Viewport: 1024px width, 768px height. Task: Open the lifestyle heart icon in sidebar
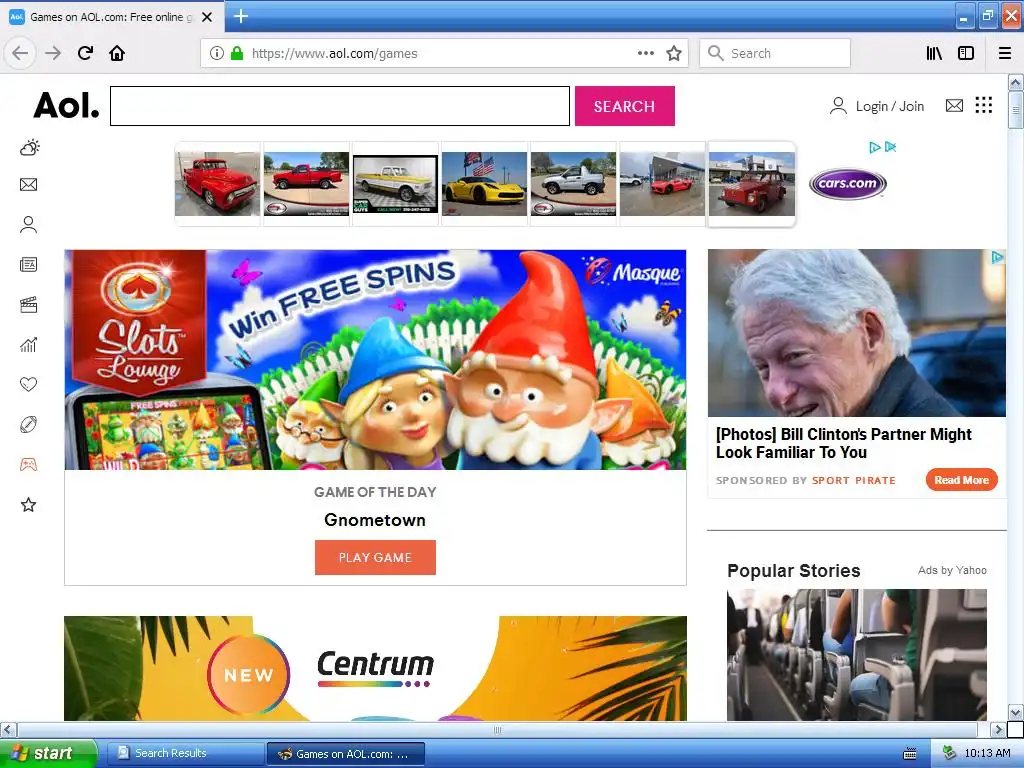pyautogui.click(x=28, y=385)
